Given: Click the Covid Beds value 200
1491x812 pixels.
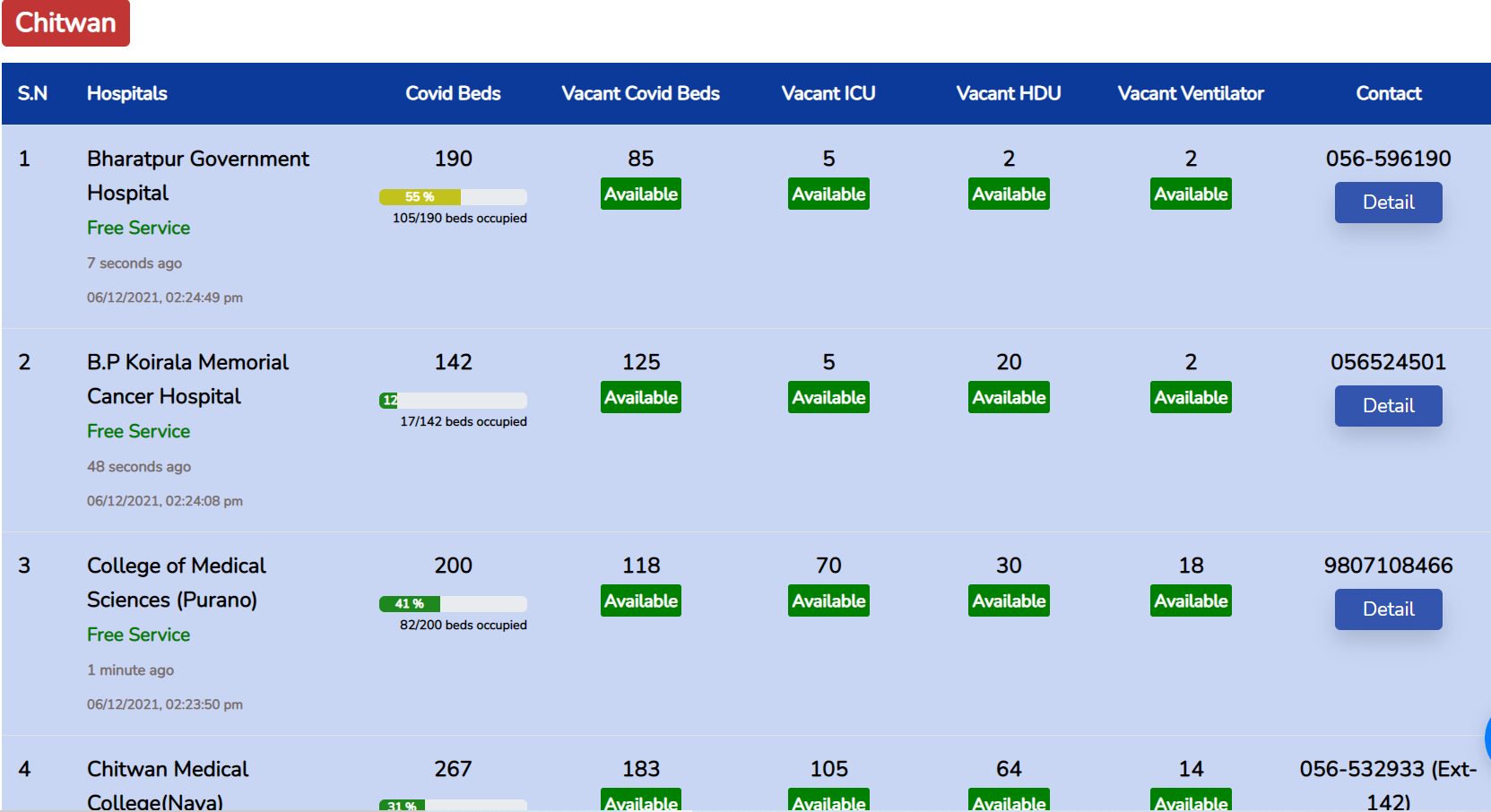Looking at the screenshot, I should (453, 566).
